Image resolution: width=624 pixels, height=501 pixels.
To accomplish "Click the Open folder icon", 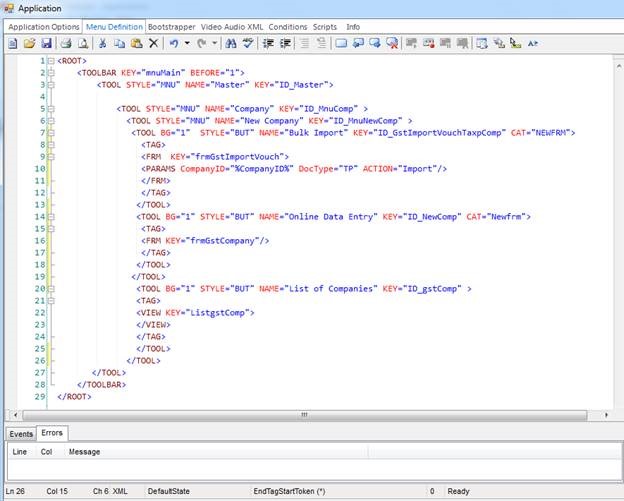I will (x=29, y=43).
